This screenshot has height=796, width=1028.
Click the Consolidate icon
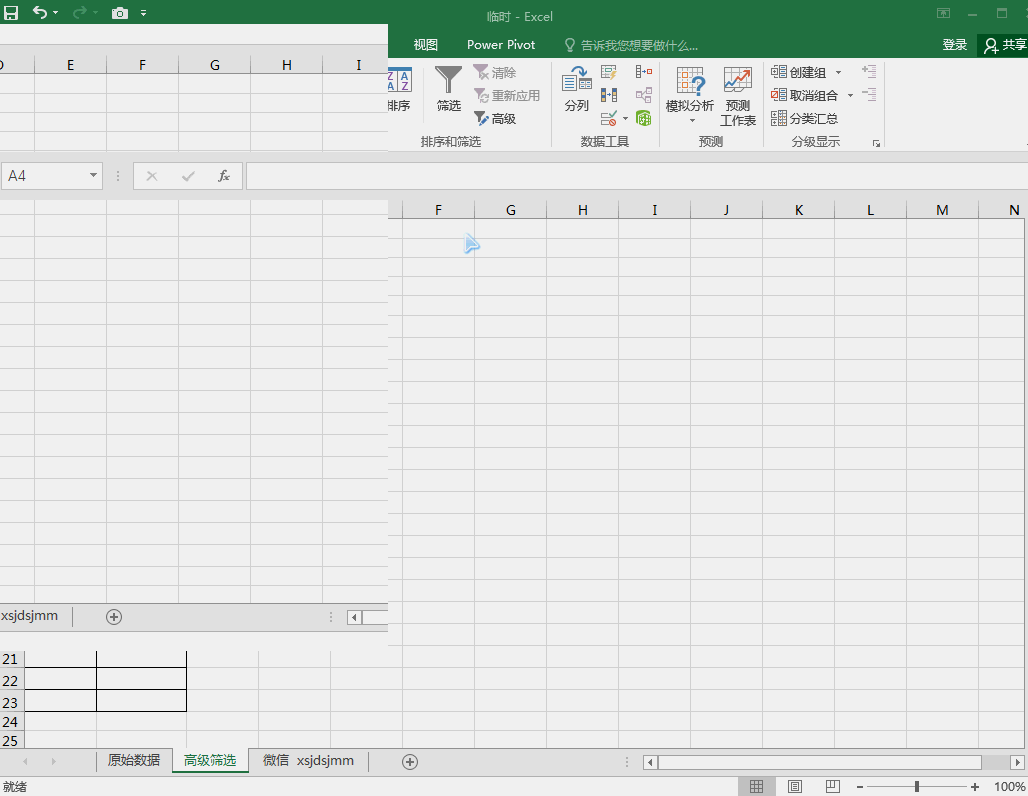click(x=644, y=72)
